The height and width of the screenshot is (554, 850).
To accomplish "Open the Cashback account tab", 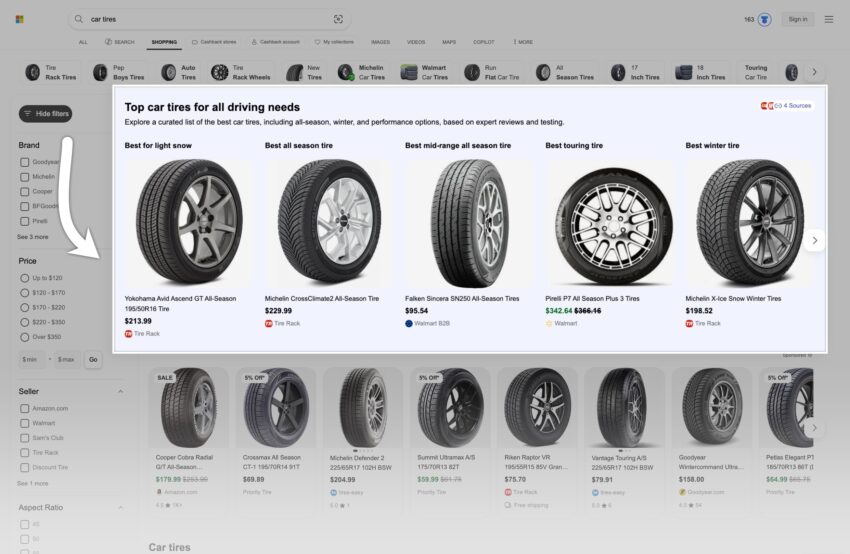I will (275, 42).
